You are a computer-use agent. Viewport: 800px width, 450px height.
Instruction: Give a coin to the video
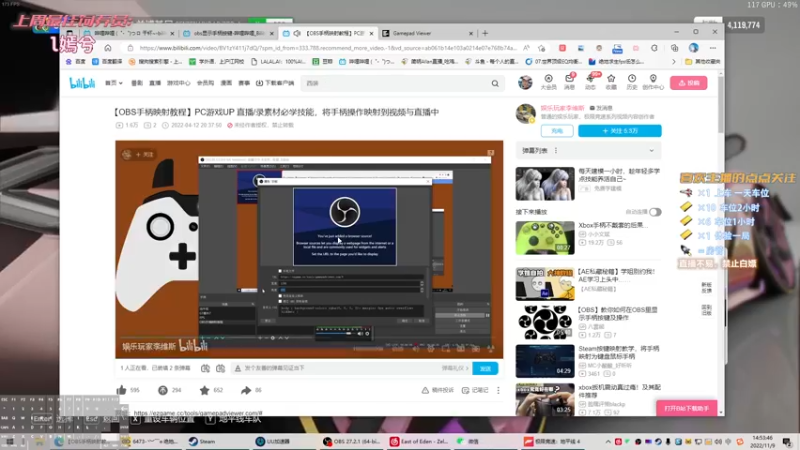tap(163, 390)
